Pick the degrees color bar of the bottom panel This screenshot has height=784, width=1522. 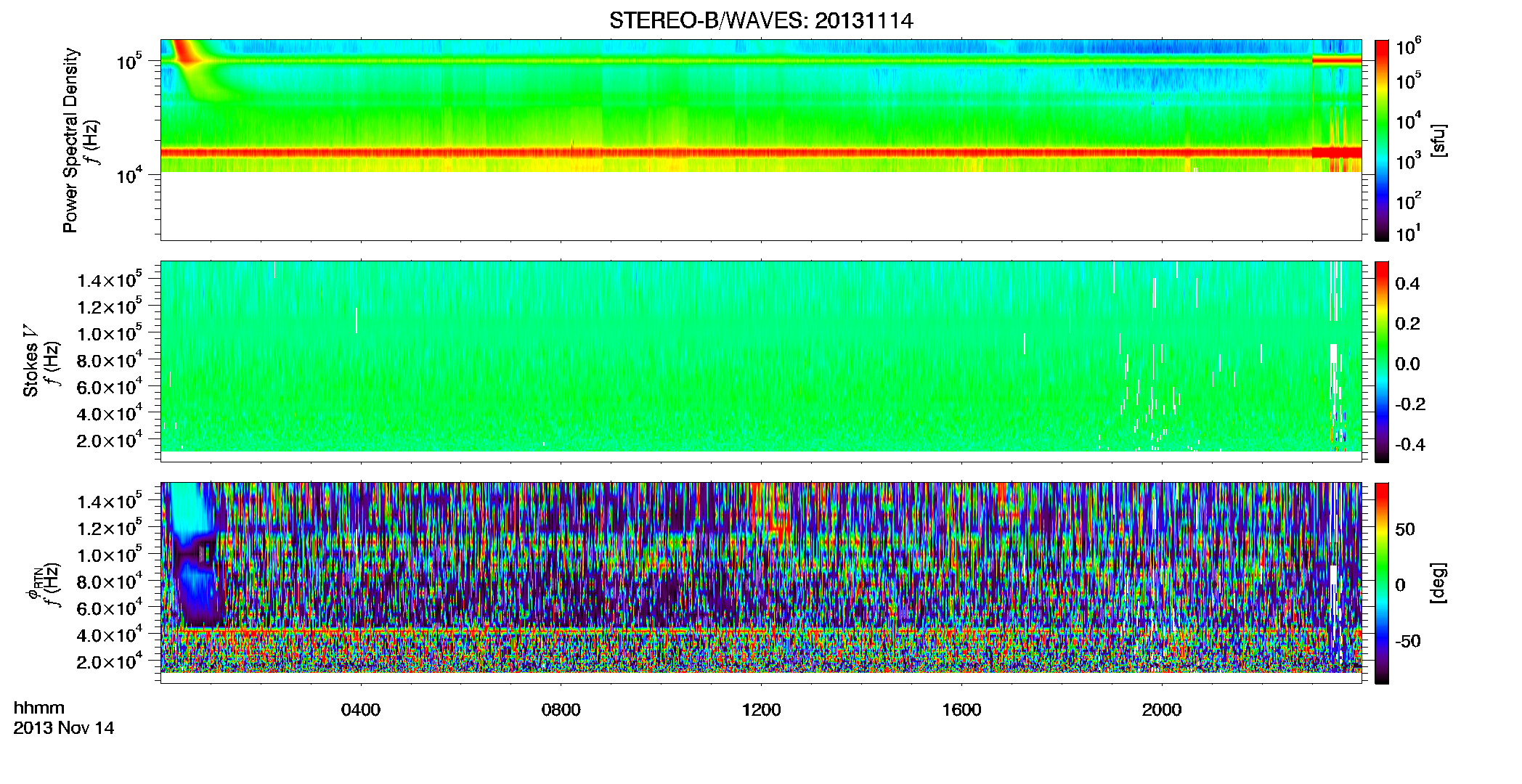[x=1382, y=583]
